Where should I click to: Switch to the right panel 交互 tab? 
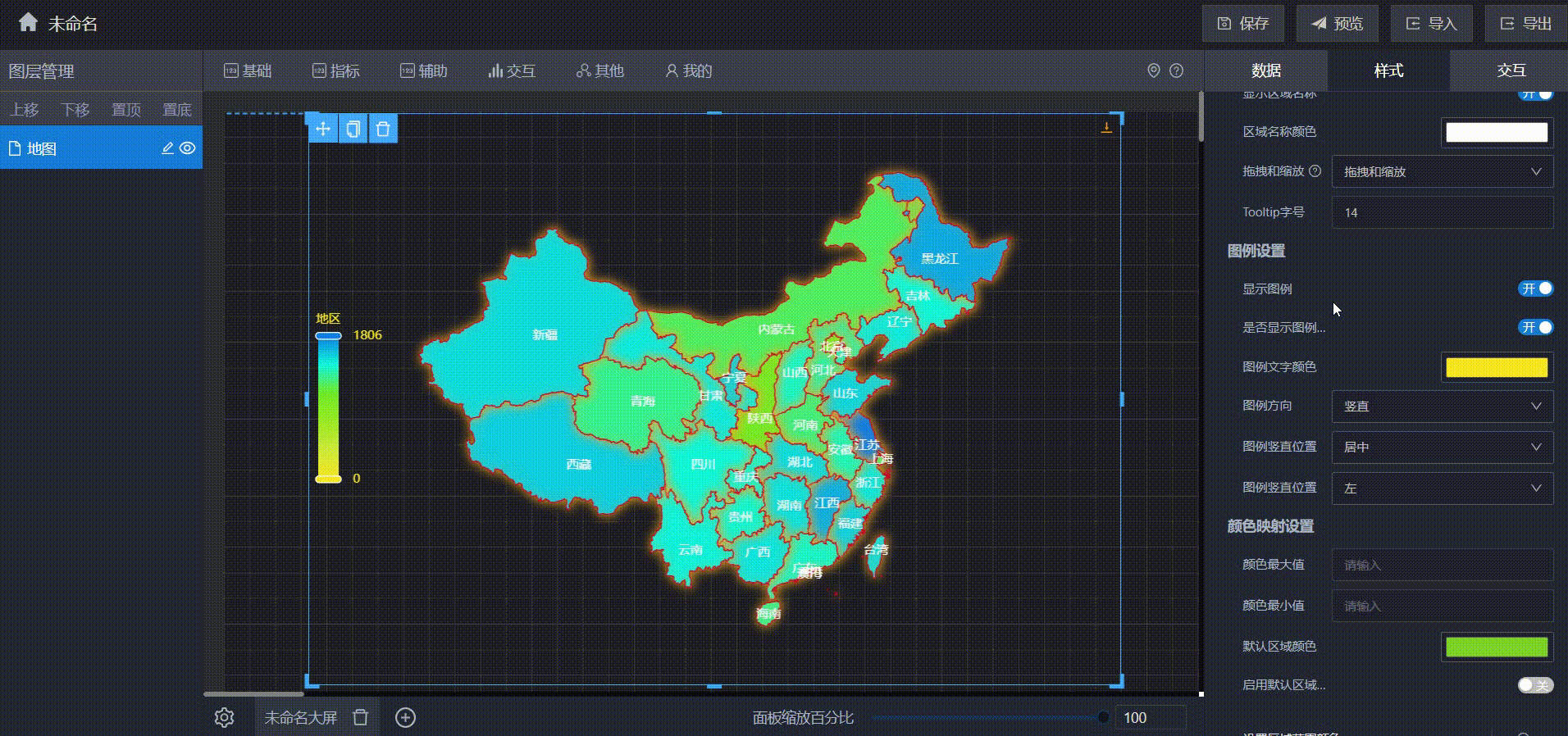(x=1511, y=70)
